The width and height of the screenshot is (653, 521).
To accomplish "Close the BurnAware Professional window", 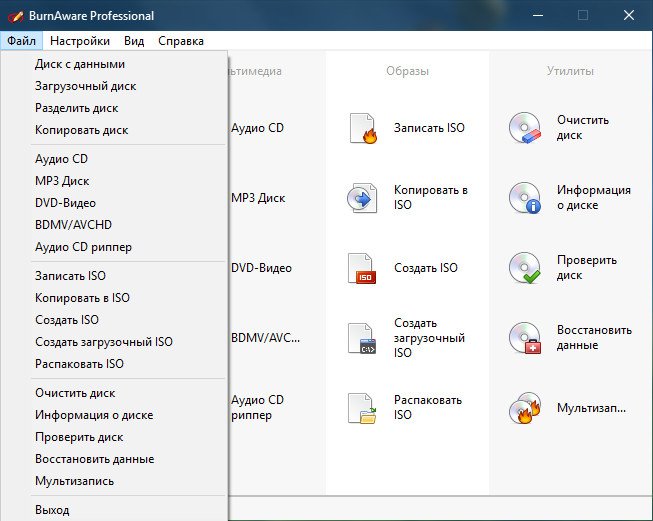I will 628,15.
